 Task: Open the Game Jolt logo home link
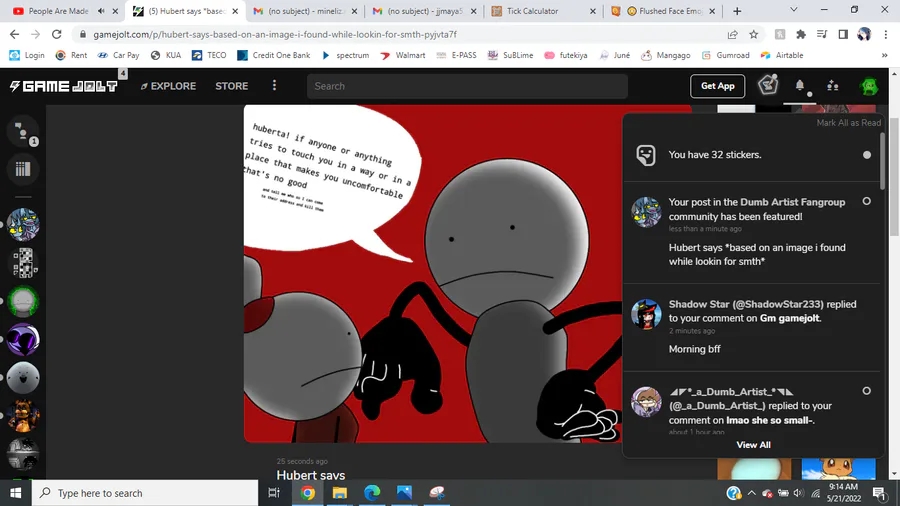point(63,86)
